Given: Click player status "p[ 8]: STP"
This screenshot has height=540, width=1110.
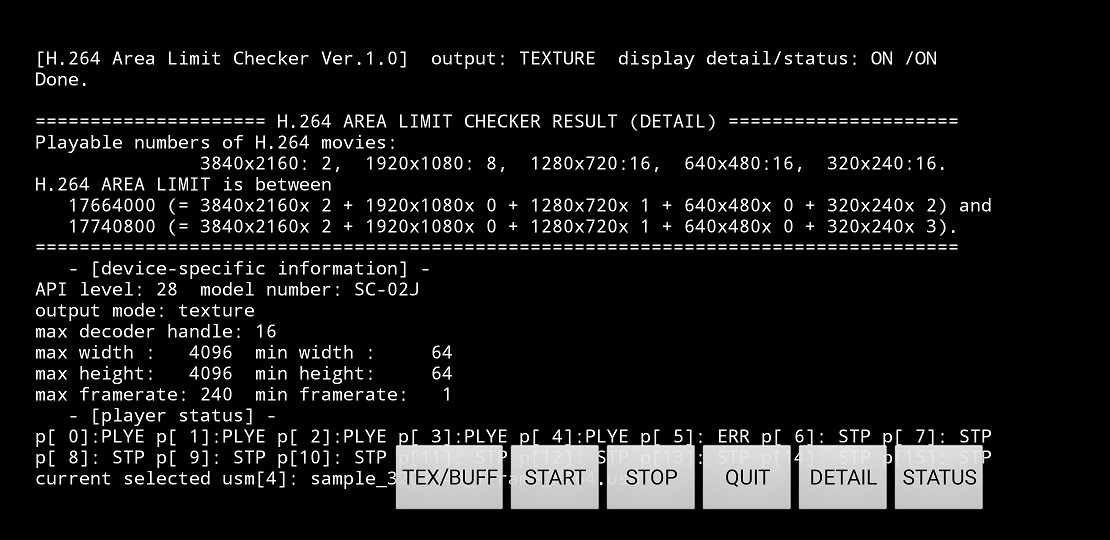Looking at the screenshot, I should coord(90,457).
